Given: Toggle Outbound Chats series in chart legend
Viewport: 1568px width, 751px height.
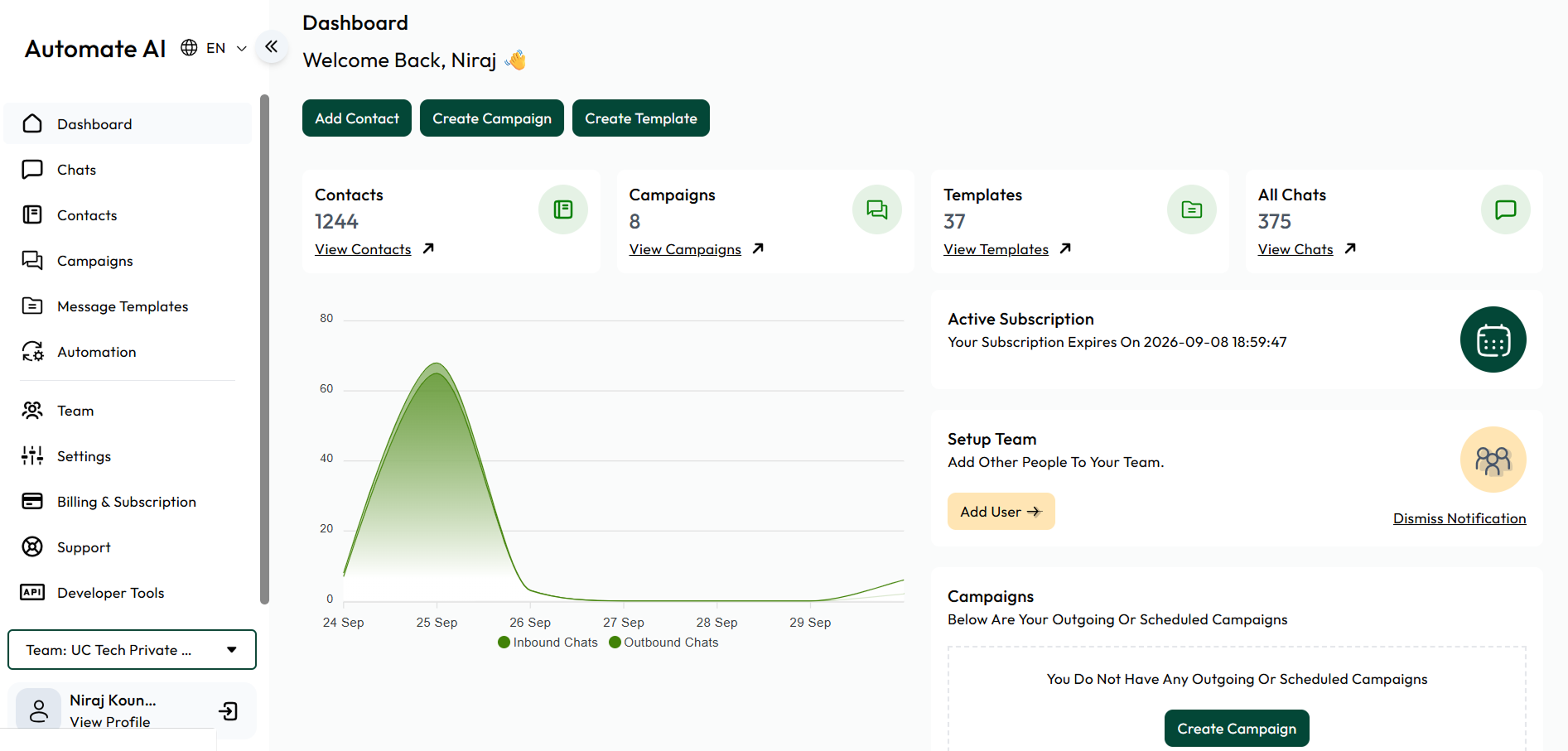Looking at the screenshot, I should [x=663, y=643].
